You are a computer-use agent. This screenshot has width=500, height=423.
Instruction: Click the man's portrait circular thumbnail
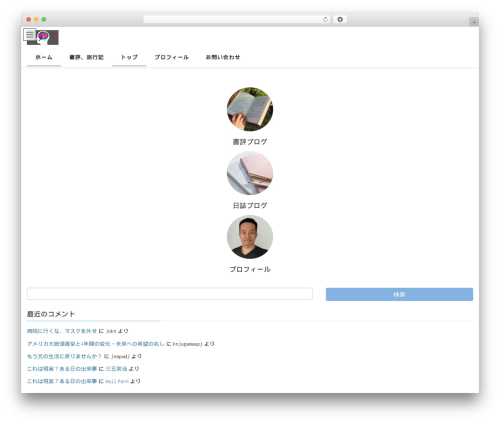point(250,237)
